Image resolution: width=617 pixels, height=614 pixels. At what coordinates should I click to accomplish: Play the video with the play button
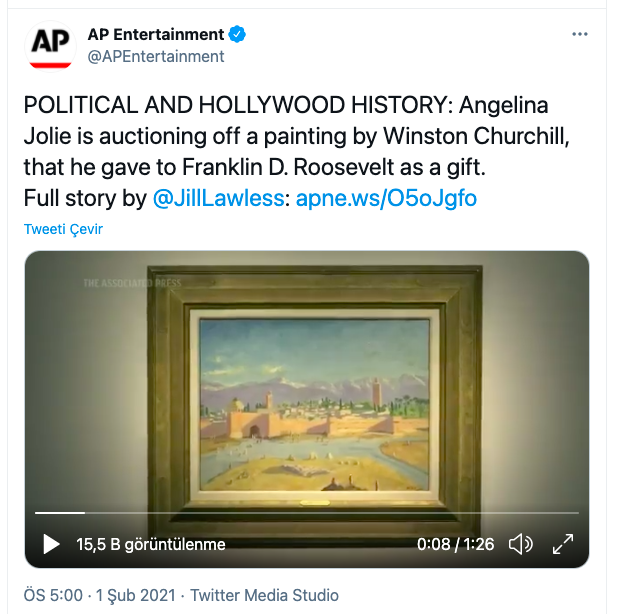(51, 545)
